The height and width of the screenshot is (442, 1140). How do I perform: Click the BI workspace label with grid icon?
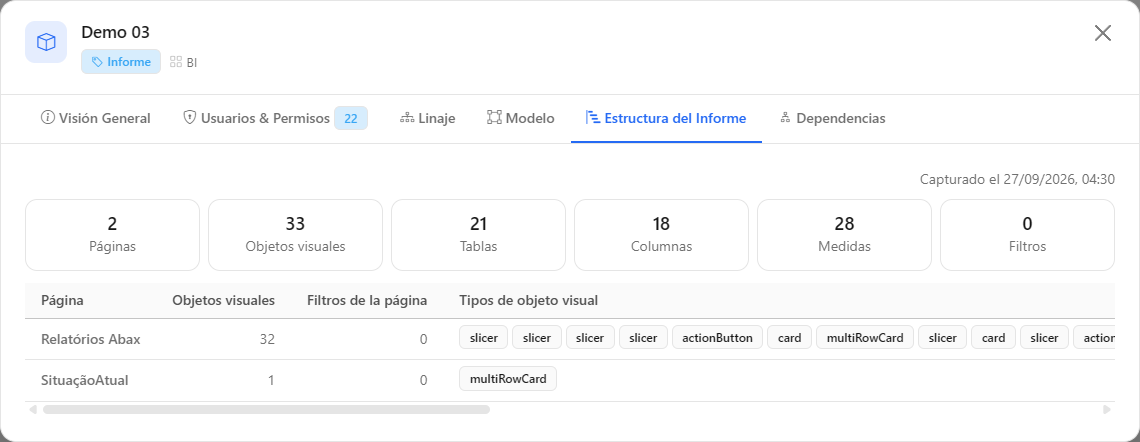183,63
